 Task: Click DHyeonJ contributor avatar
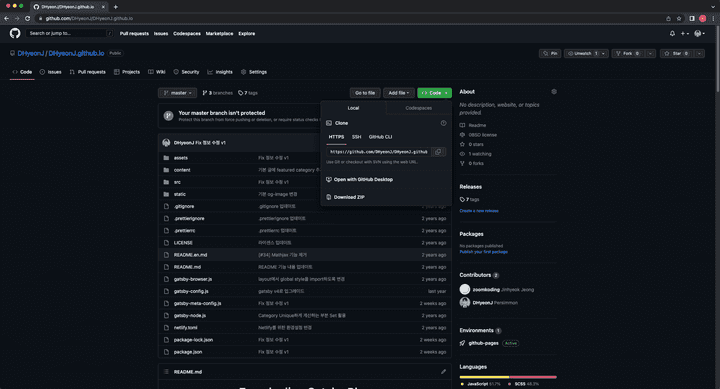(465, 302)
